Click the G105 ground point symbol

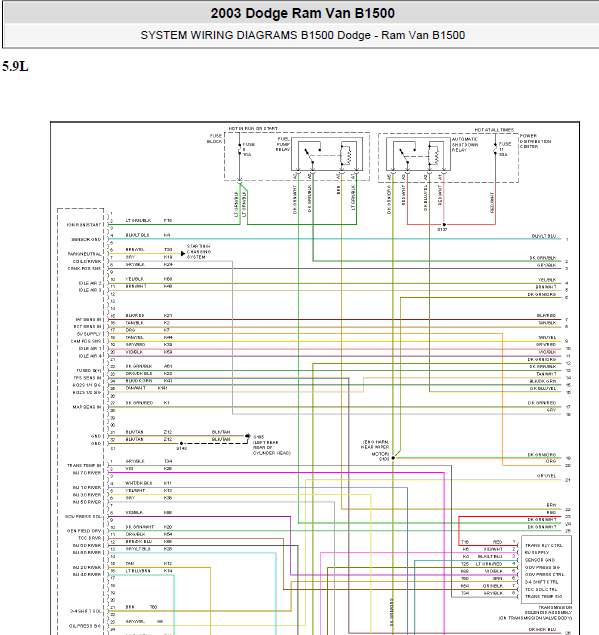pyautogui.click(x=247, y=436)
